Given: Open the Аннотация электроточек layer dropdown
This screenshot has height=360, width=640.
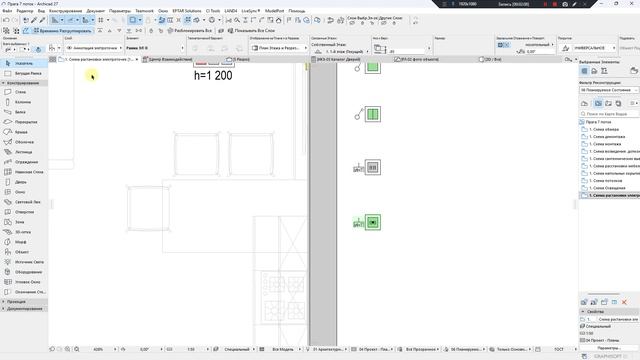Looking at the screenshot, I should (x=94, y=48).
